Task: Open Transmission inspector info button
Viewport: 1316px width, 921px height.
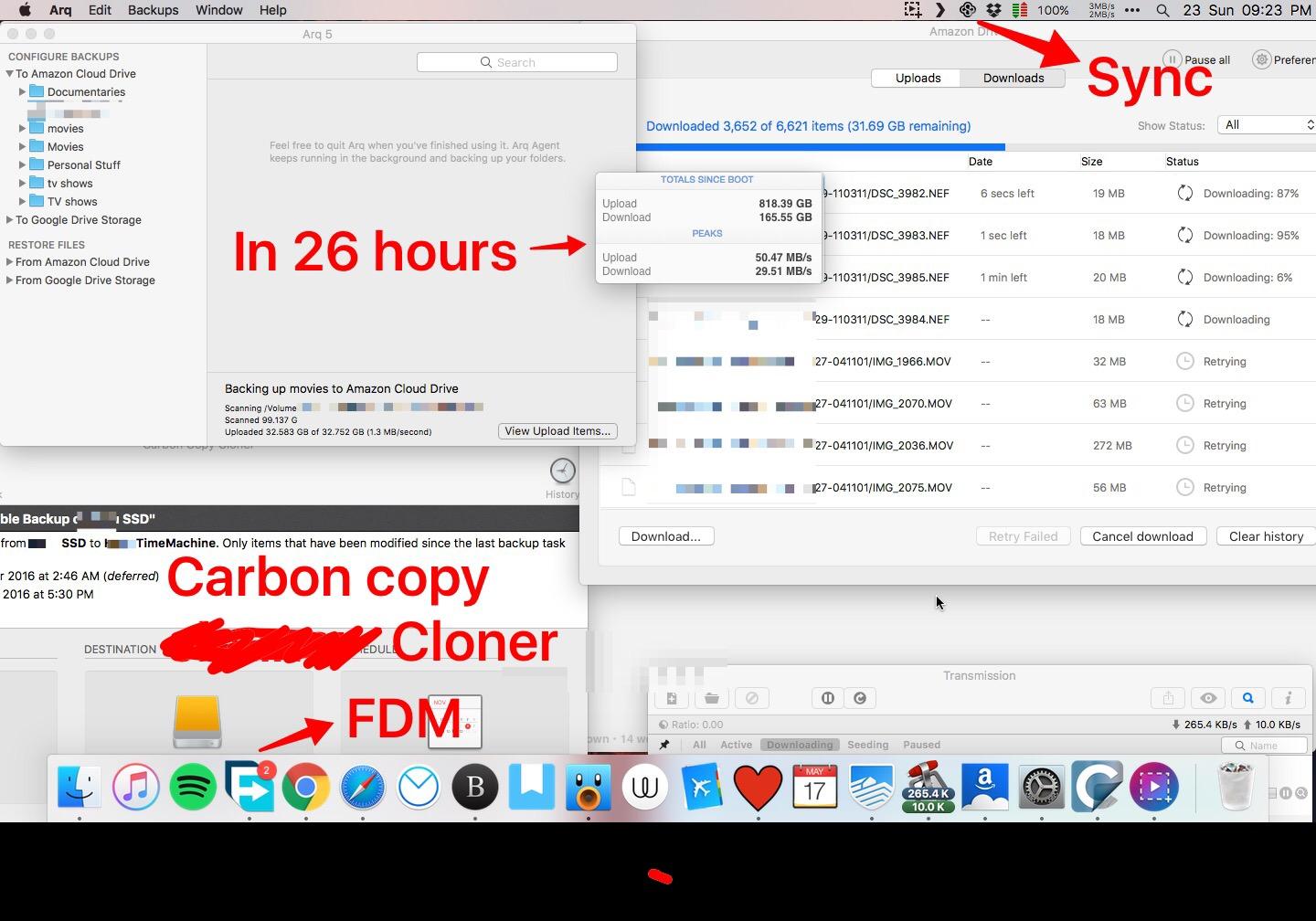Action: (1288, 698)
